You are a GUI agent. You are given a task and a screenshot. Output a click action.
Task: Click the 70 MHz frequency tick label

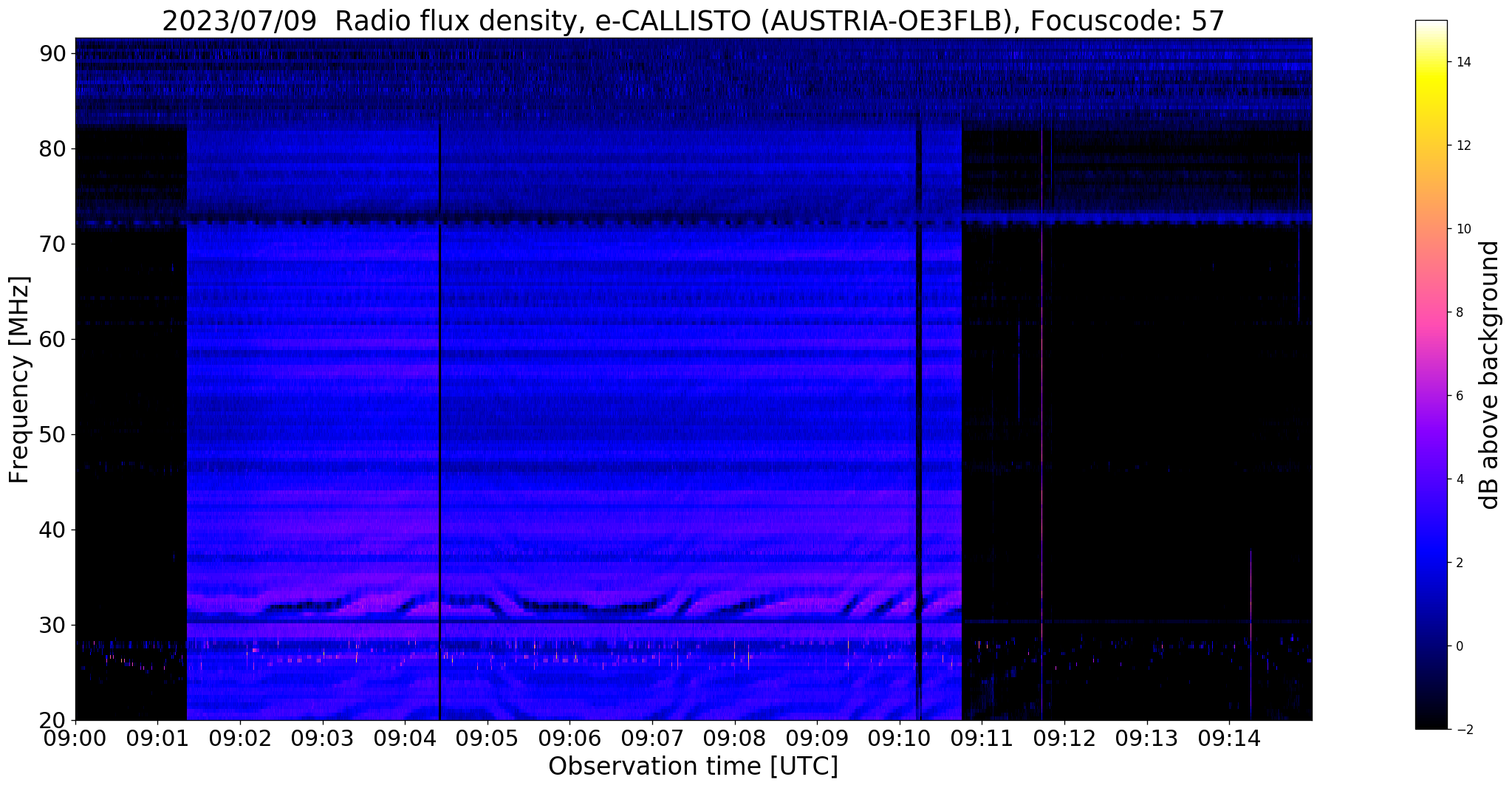[53, 244]
